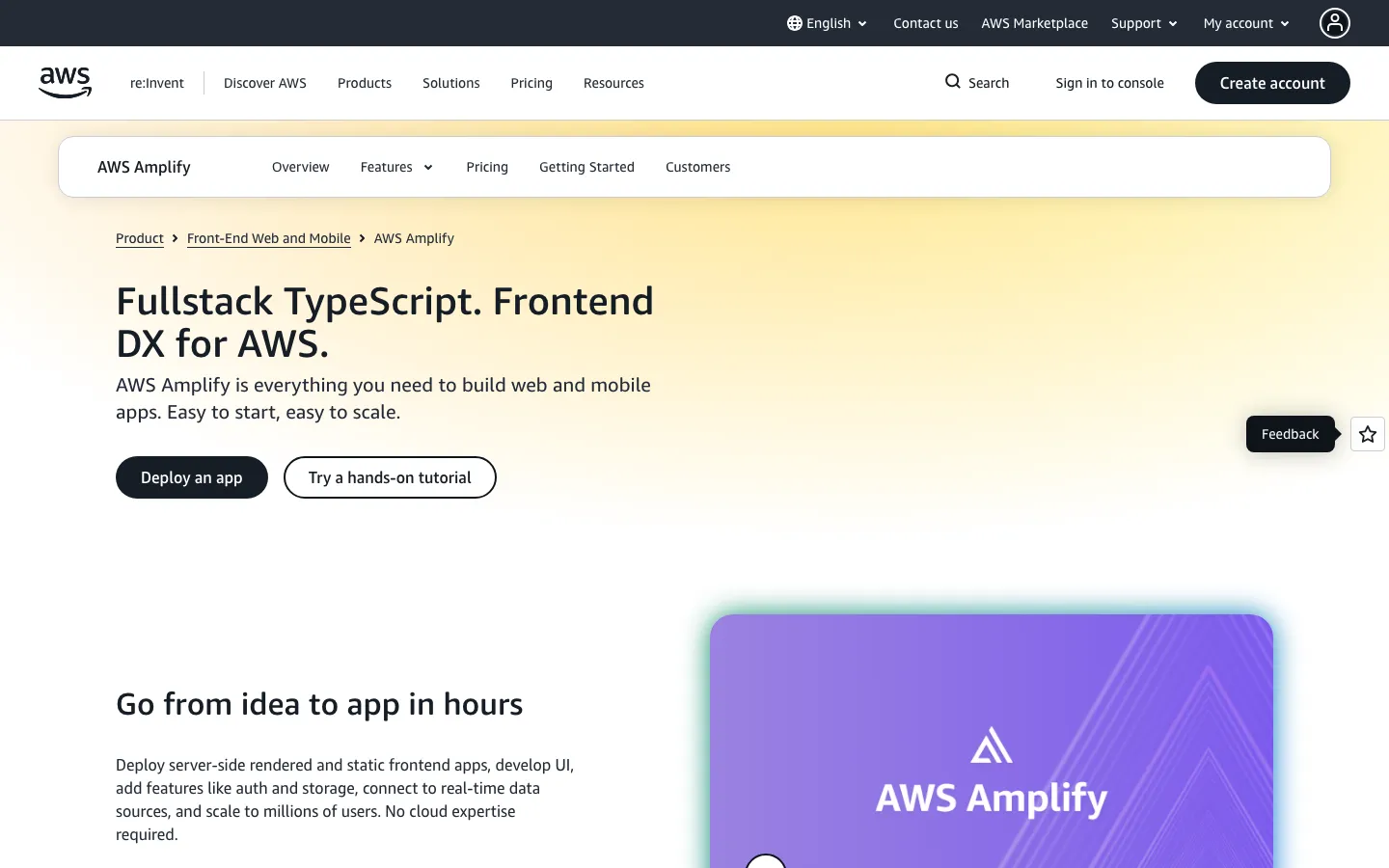
Task: Click the Feedback tooltip label
Action: pyautogui.click(x=1291, y=434)
